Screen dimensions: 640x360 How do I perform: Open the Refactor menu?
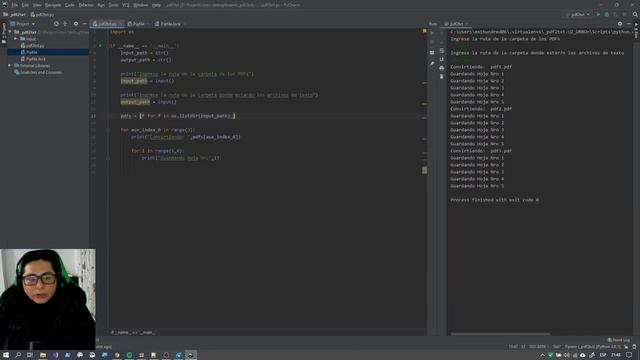point(86,5)
